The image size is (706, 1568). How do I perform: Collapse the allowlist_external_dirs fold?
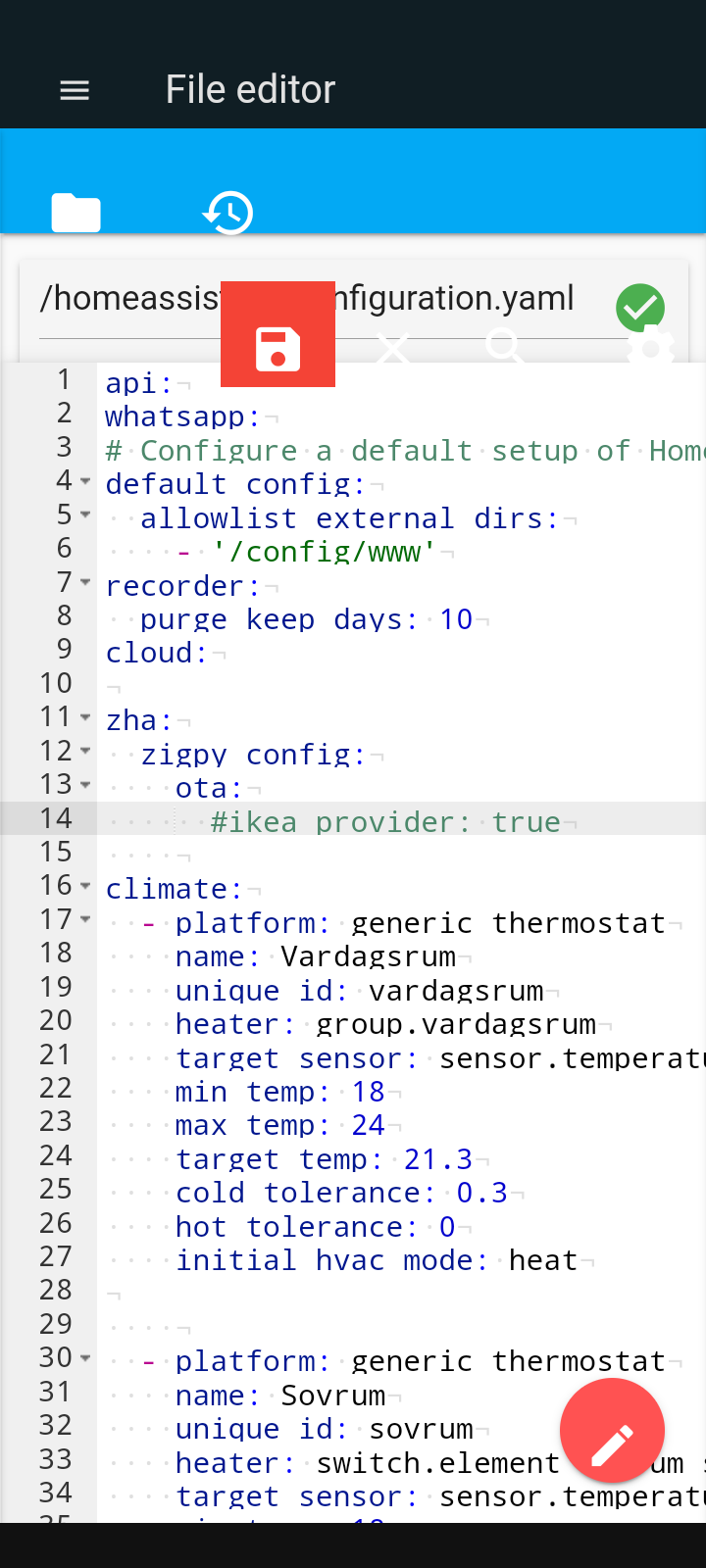[x=85, y=515]
